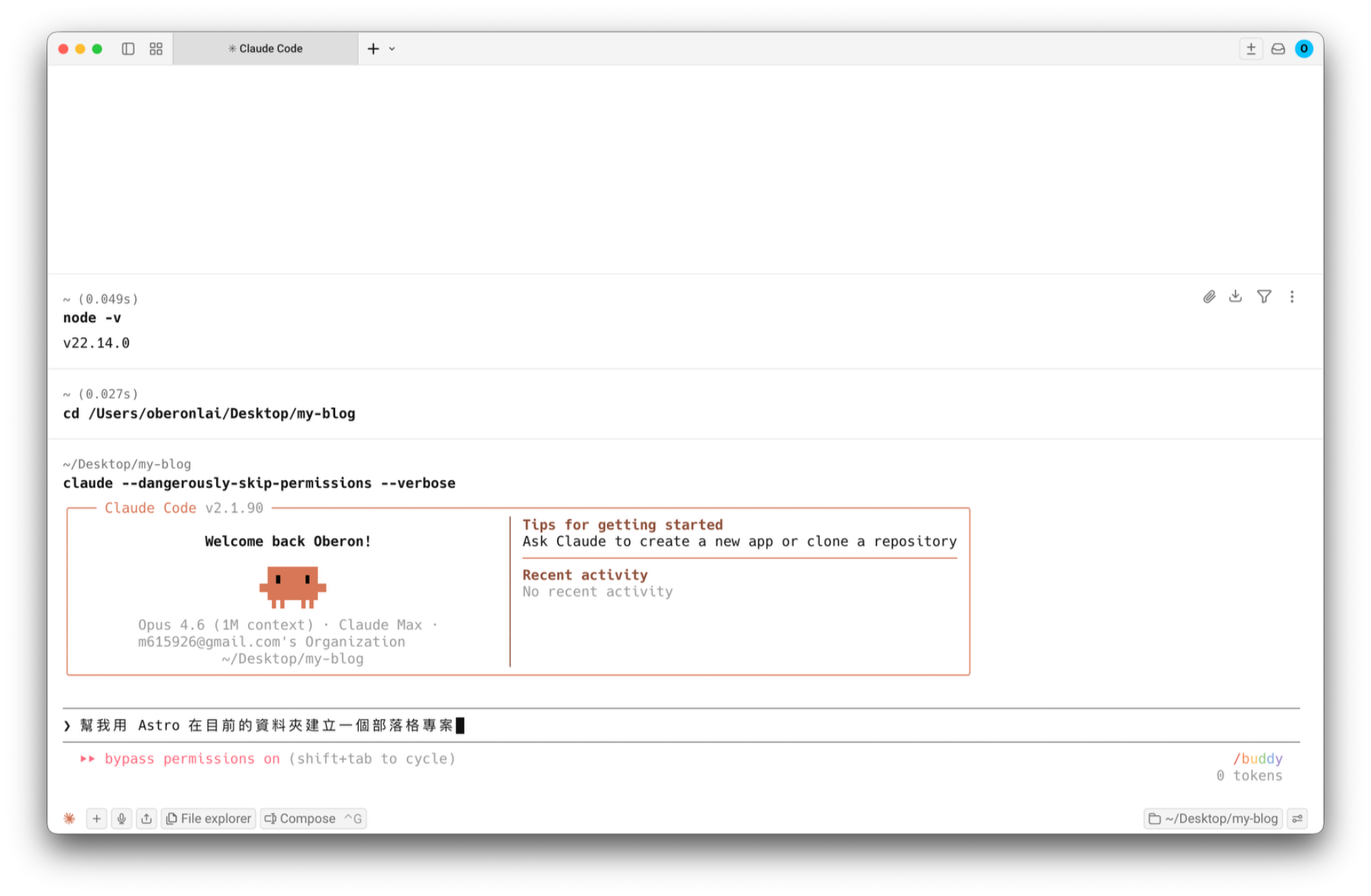Select the Claude Code tab

coord(266,48)
